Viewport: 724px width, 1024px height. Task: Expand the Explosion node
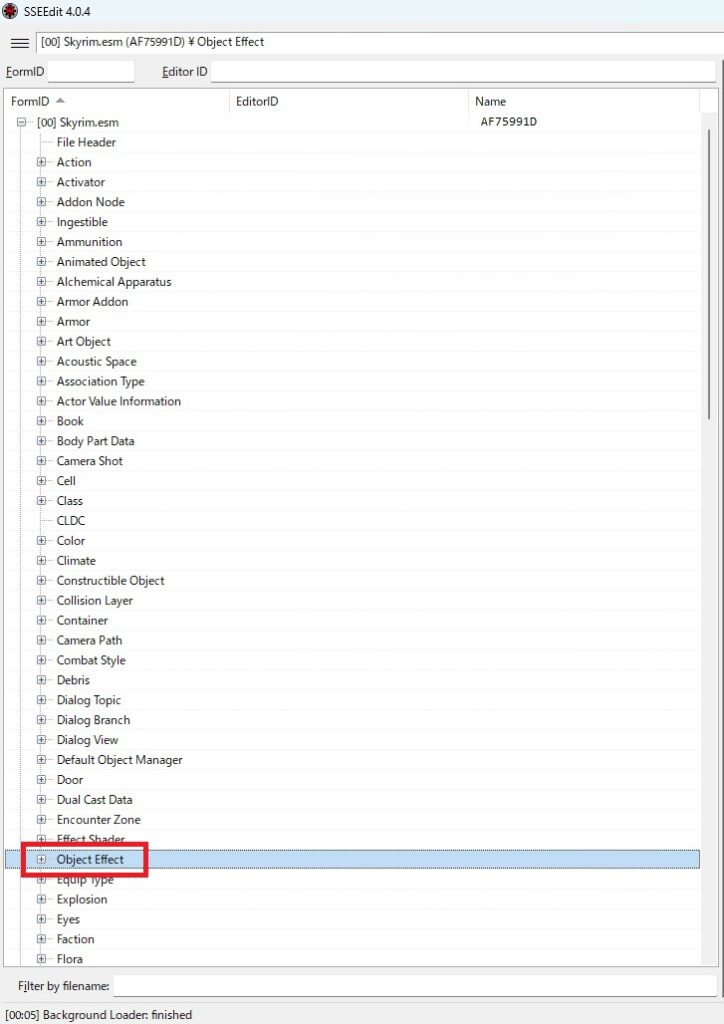click(x=42, y=899)
